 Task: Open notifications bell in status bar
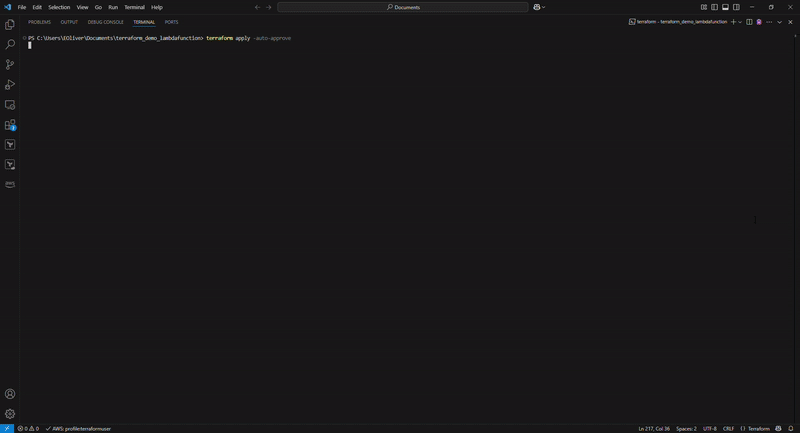[x=791, y=428]
